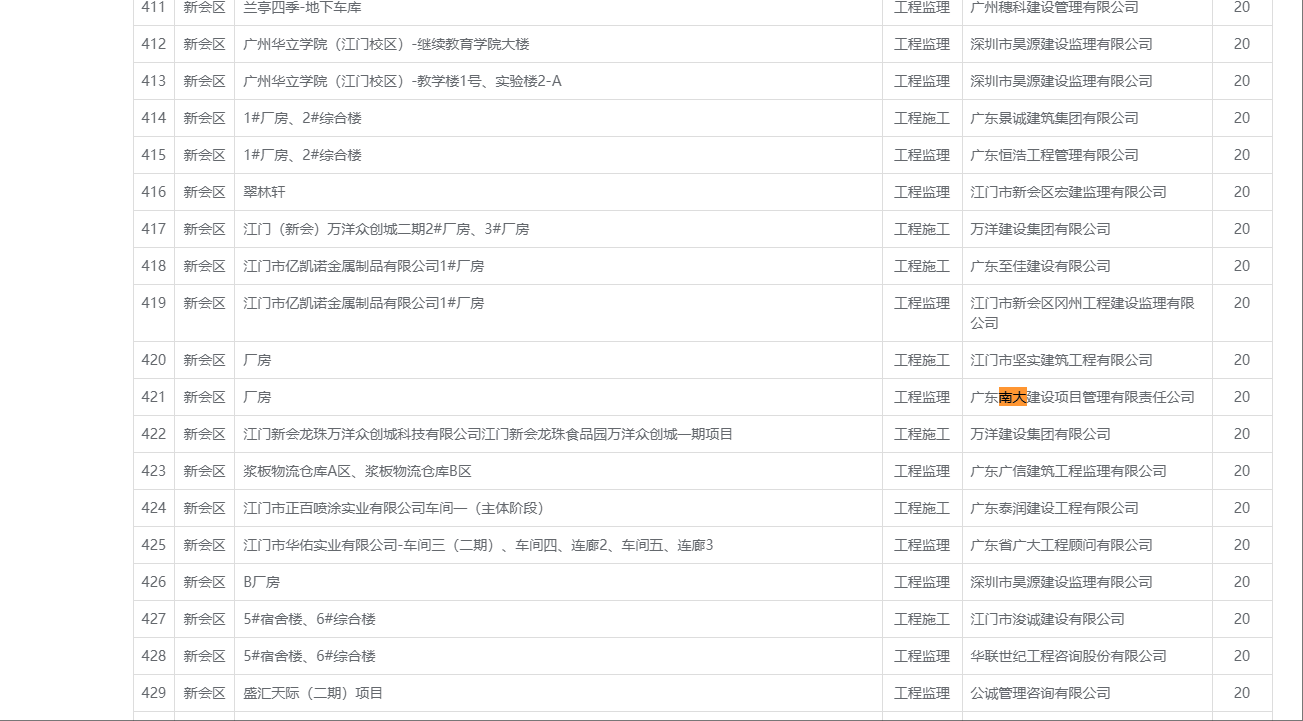Image resolution: width=1303 pixels, height=721 pixels.
Task: Click company 江门市新会区宏建监理有限公司
Action: (1068, 192)
